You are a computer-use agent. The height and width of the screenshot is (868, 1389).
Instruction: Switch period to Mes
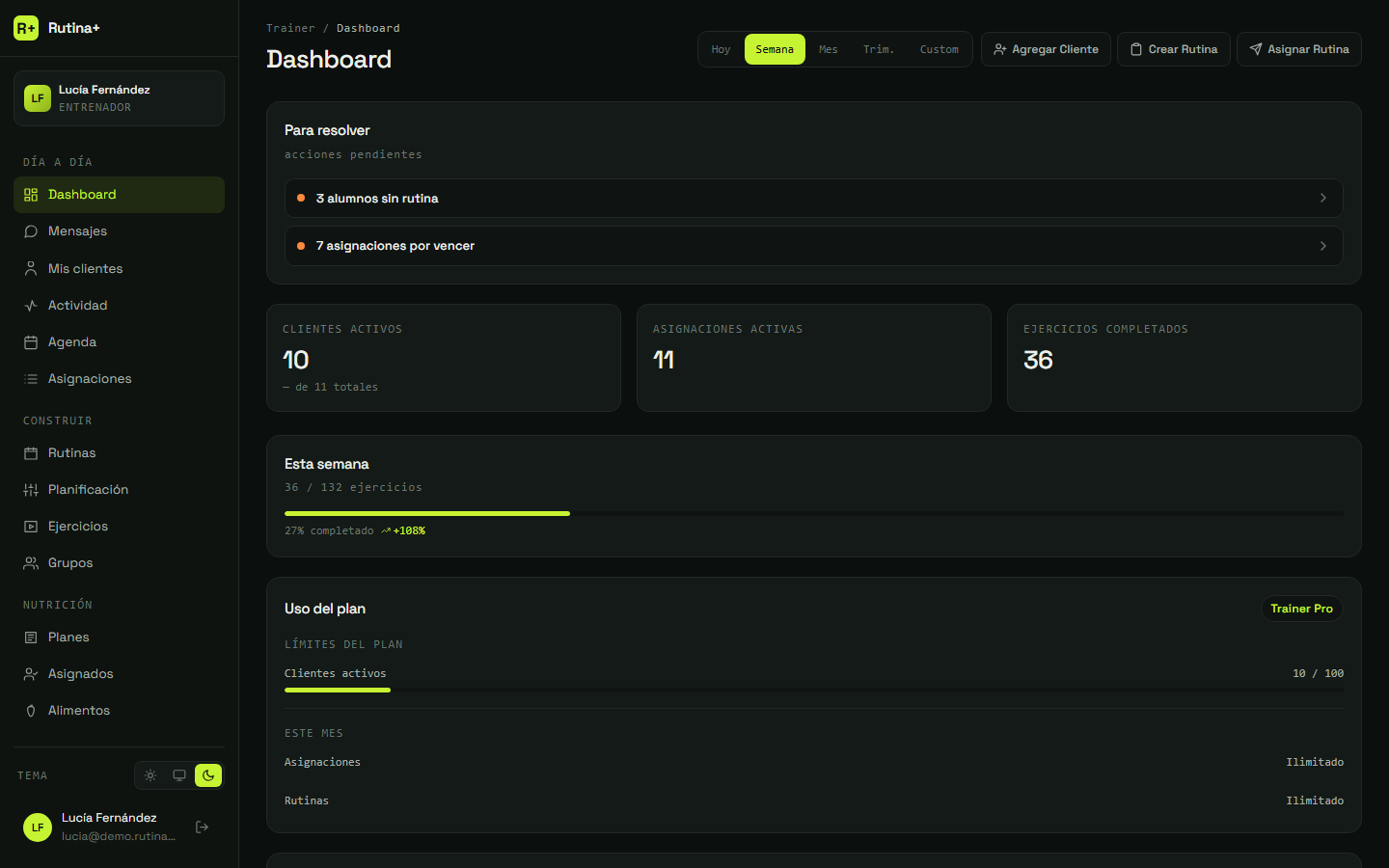tap(829, 49)
